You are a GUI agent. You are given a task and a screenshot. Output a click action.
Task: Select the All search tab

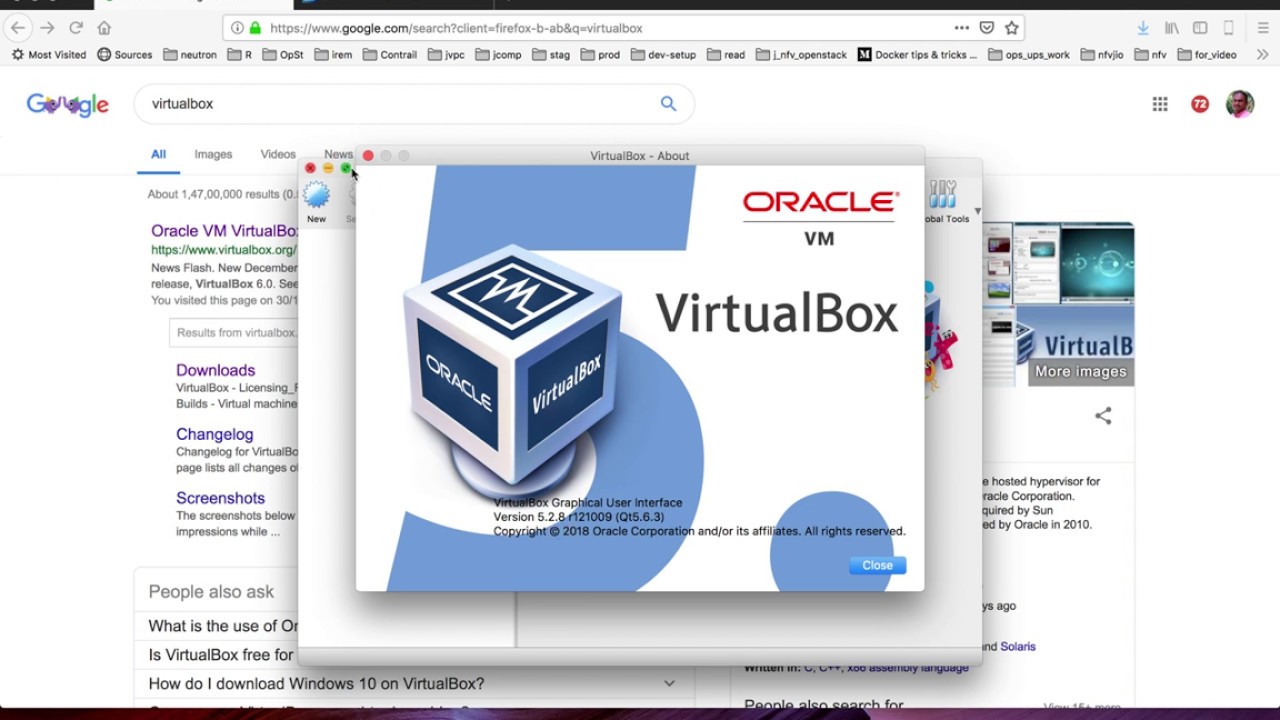158,154
